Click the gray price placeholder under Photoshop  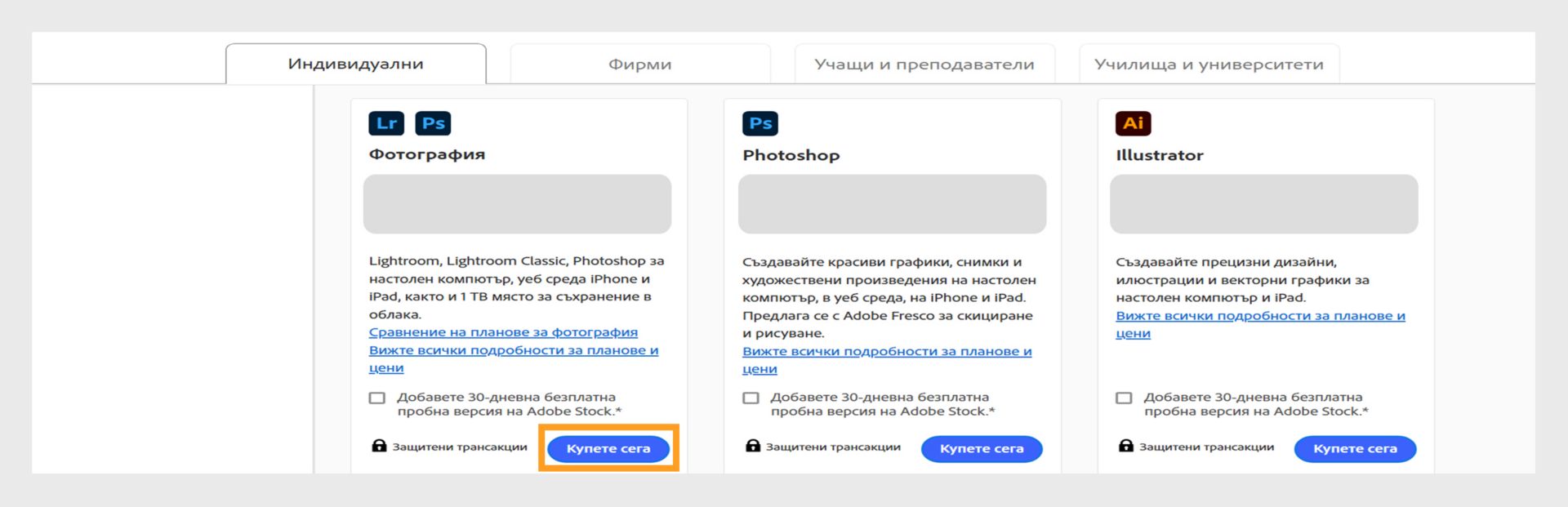click(892, 204)
